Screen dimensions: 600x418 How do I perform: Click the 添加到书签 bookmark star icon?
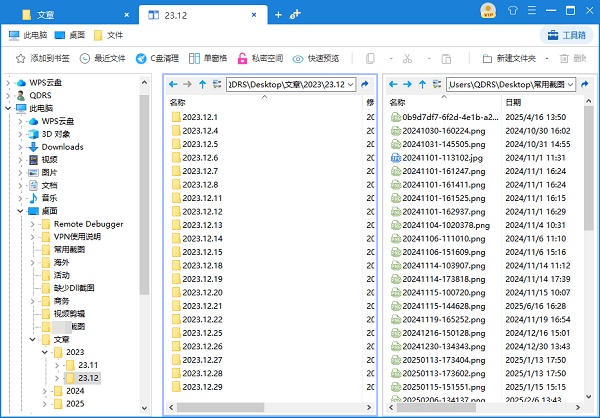point(19,59)
